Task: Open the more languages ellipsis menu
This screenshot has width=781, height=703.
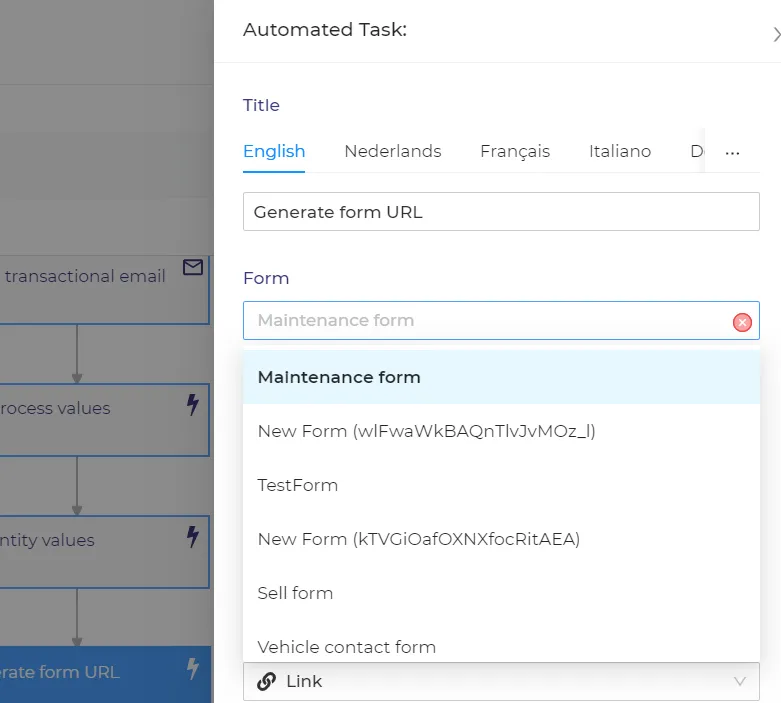Action: [x=732, y=153]
